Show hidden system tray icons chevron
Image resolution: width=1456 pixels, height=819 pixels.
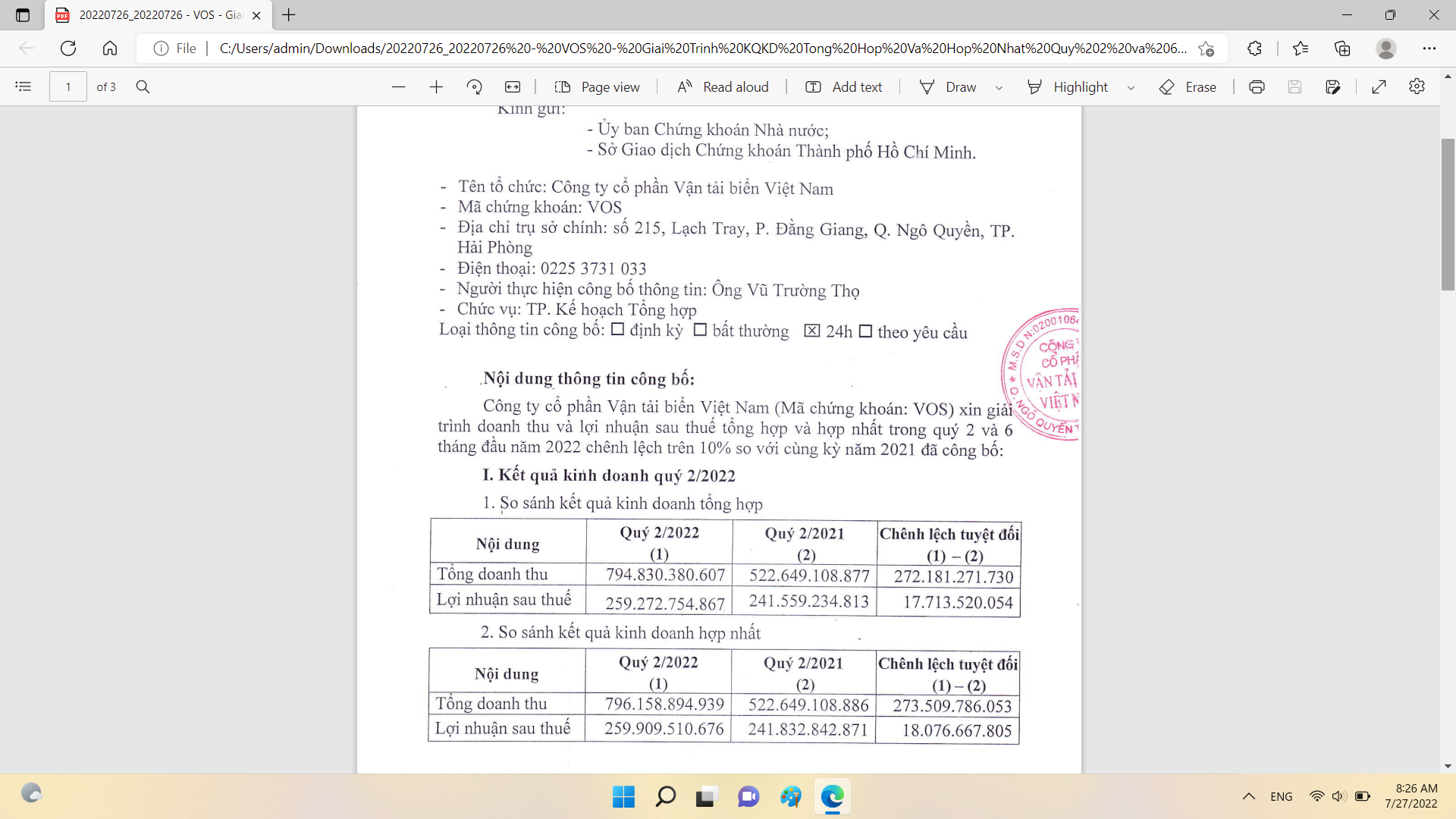pyautogui.click(x=1248, y=796)
